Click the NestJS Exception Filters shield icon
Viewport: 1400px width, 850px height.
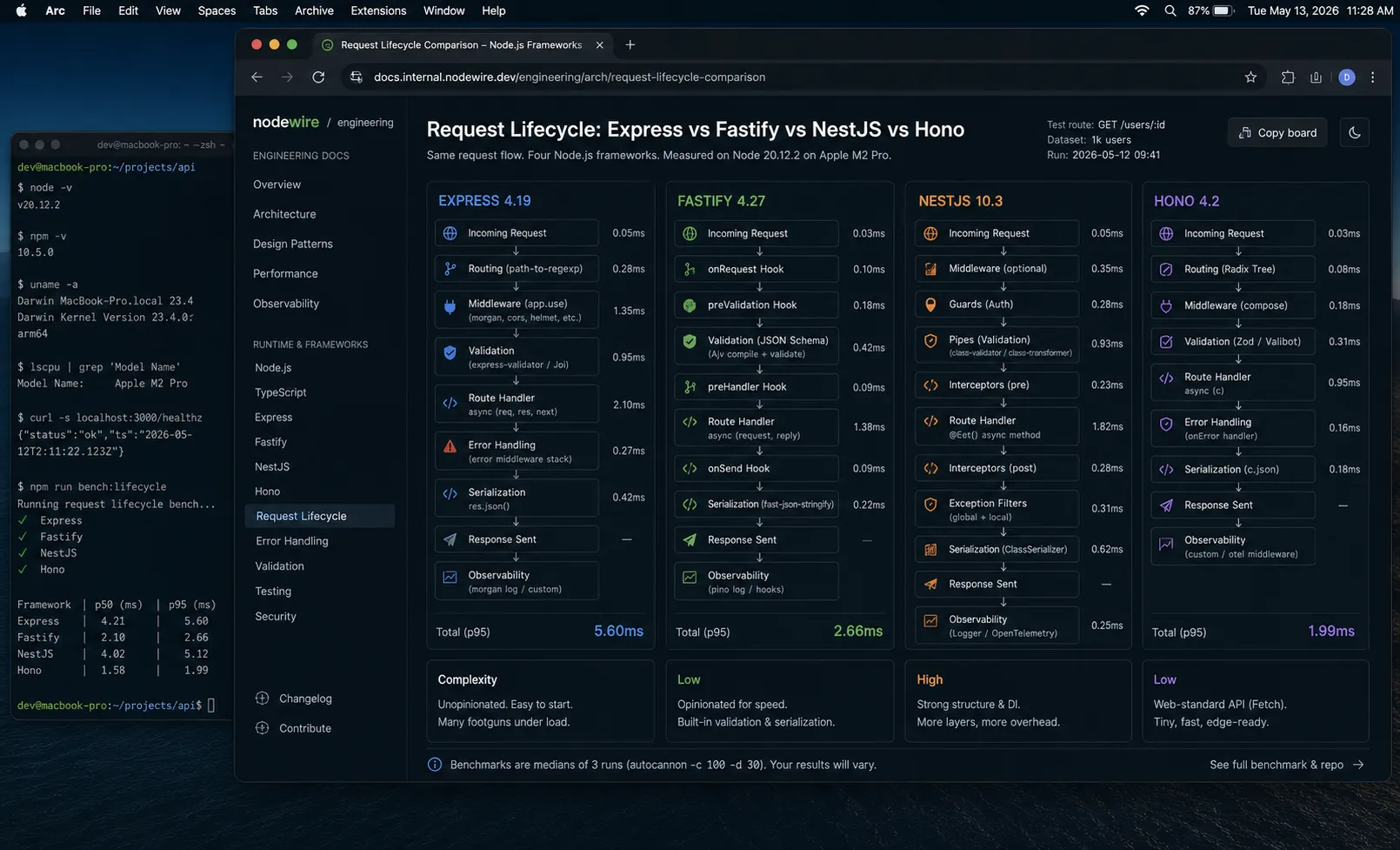tap(930, 504)
